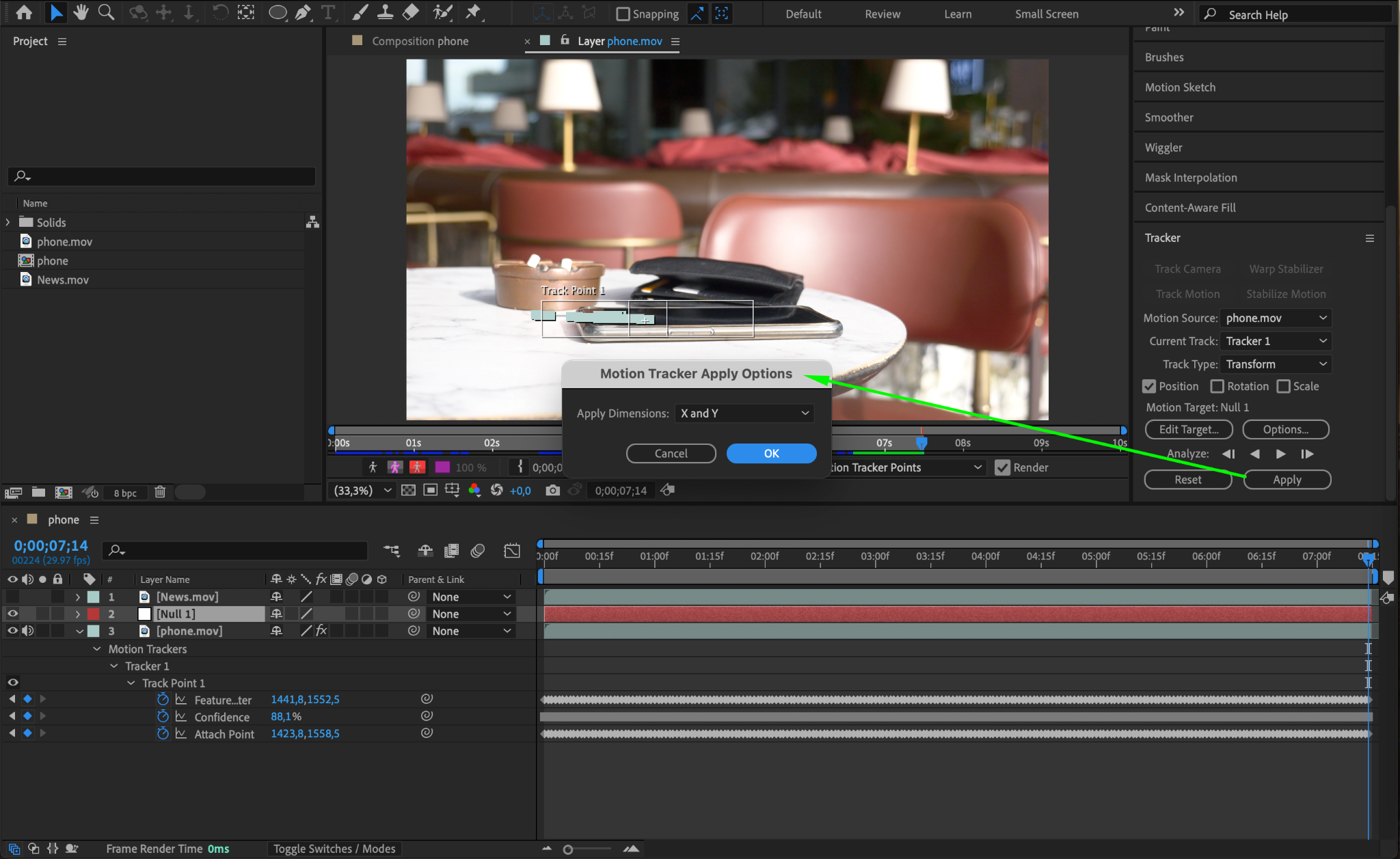Image resolution: width=1400 pixels, height=859 pixels.
Task: Switch to the Review workspace
Action: coord(882,14)
